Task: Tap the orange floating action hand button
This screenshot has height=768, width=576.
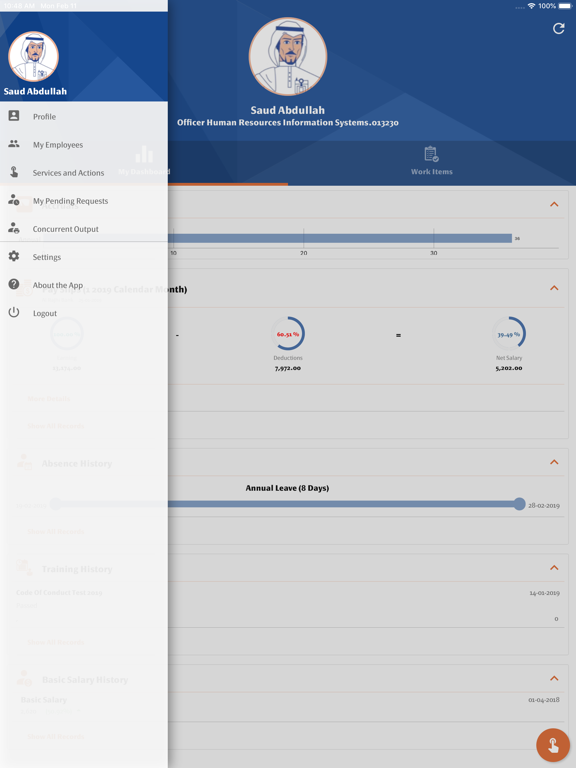Action: 553,745
